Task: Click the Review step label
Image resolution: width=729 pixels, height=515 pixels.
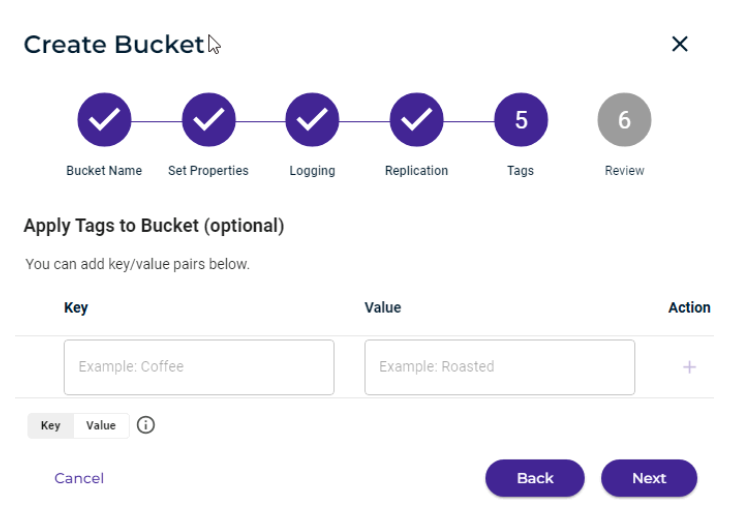Action: coord(624,171)
